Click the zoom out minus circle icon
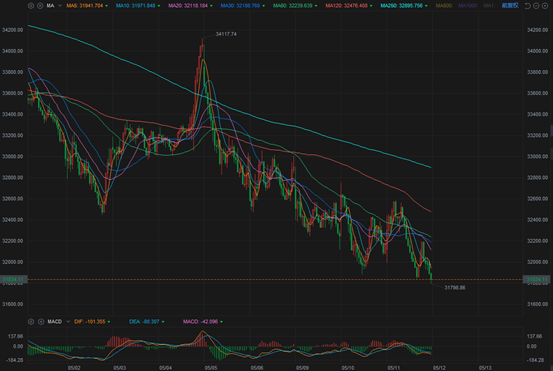The height and width of the screenshot is (371, 553). 536,6
